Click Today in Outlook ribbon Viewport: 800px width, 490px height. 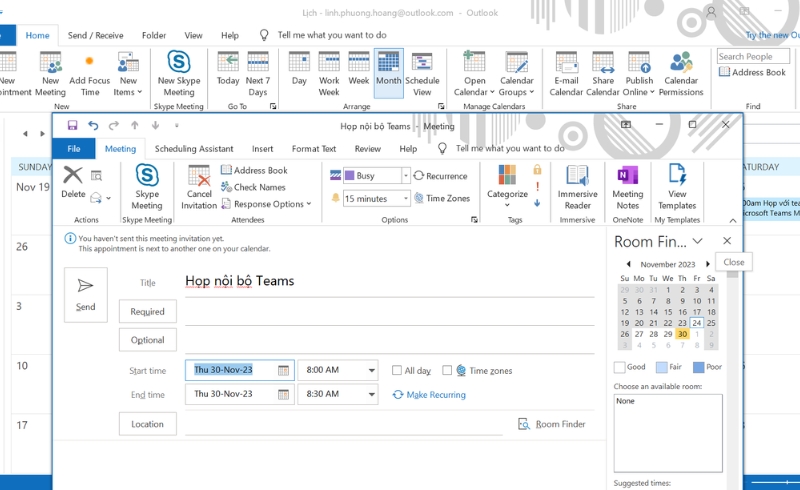point(228,69)
